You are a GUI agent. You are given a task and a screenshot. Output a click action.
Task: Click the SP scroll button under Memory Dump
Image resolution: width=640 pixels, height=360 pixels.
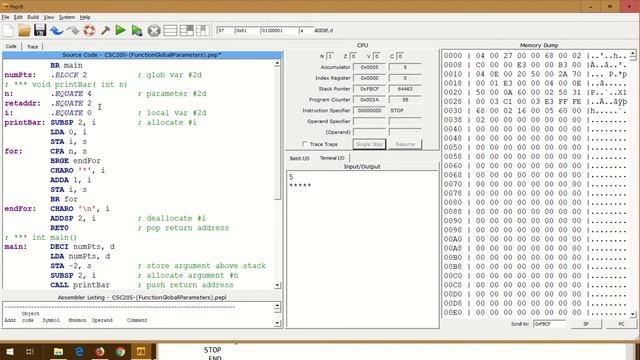pos(586,324)
